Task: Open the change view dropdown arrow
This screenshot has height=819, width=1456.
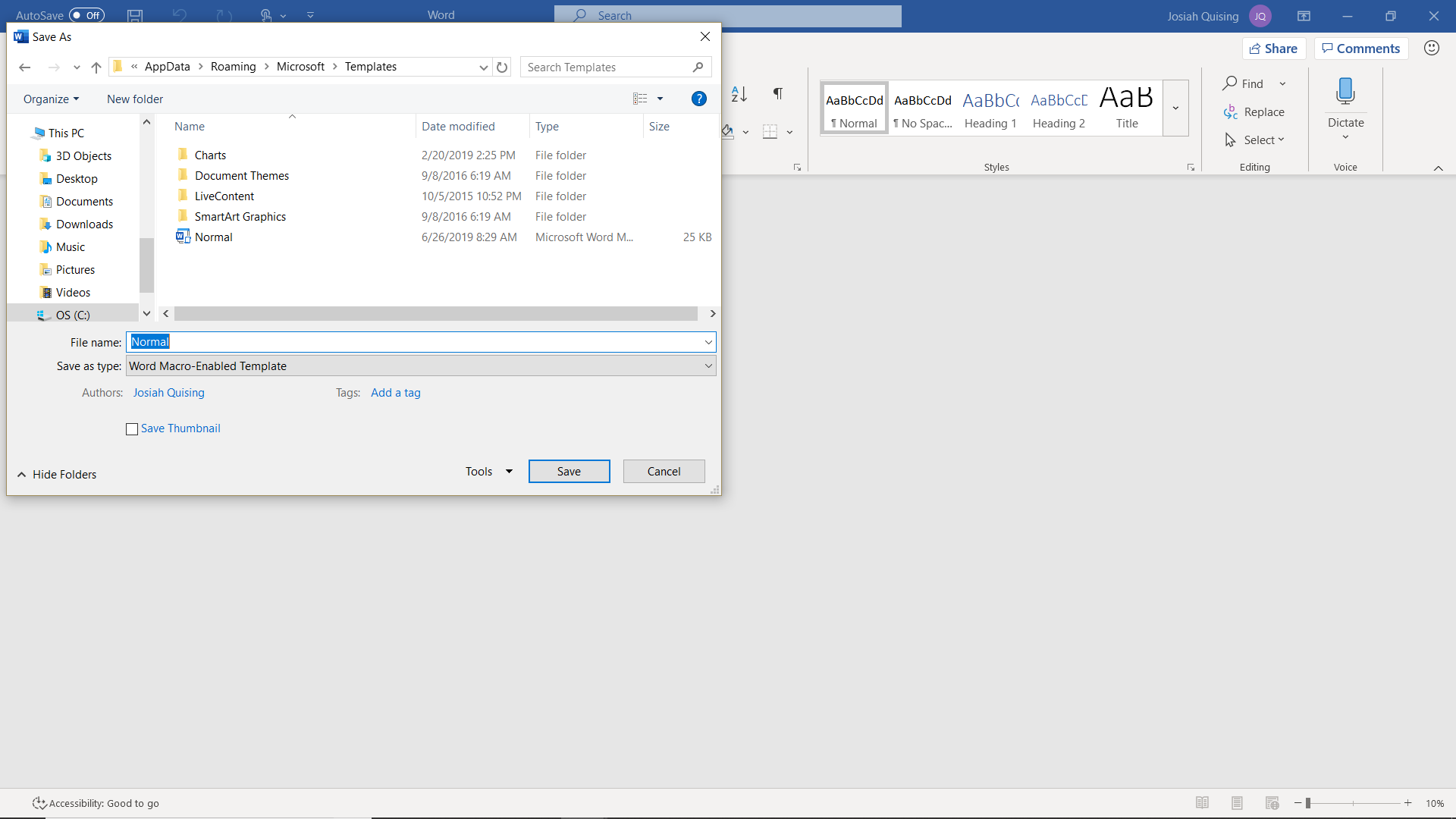Action: [x=660, y=99]
